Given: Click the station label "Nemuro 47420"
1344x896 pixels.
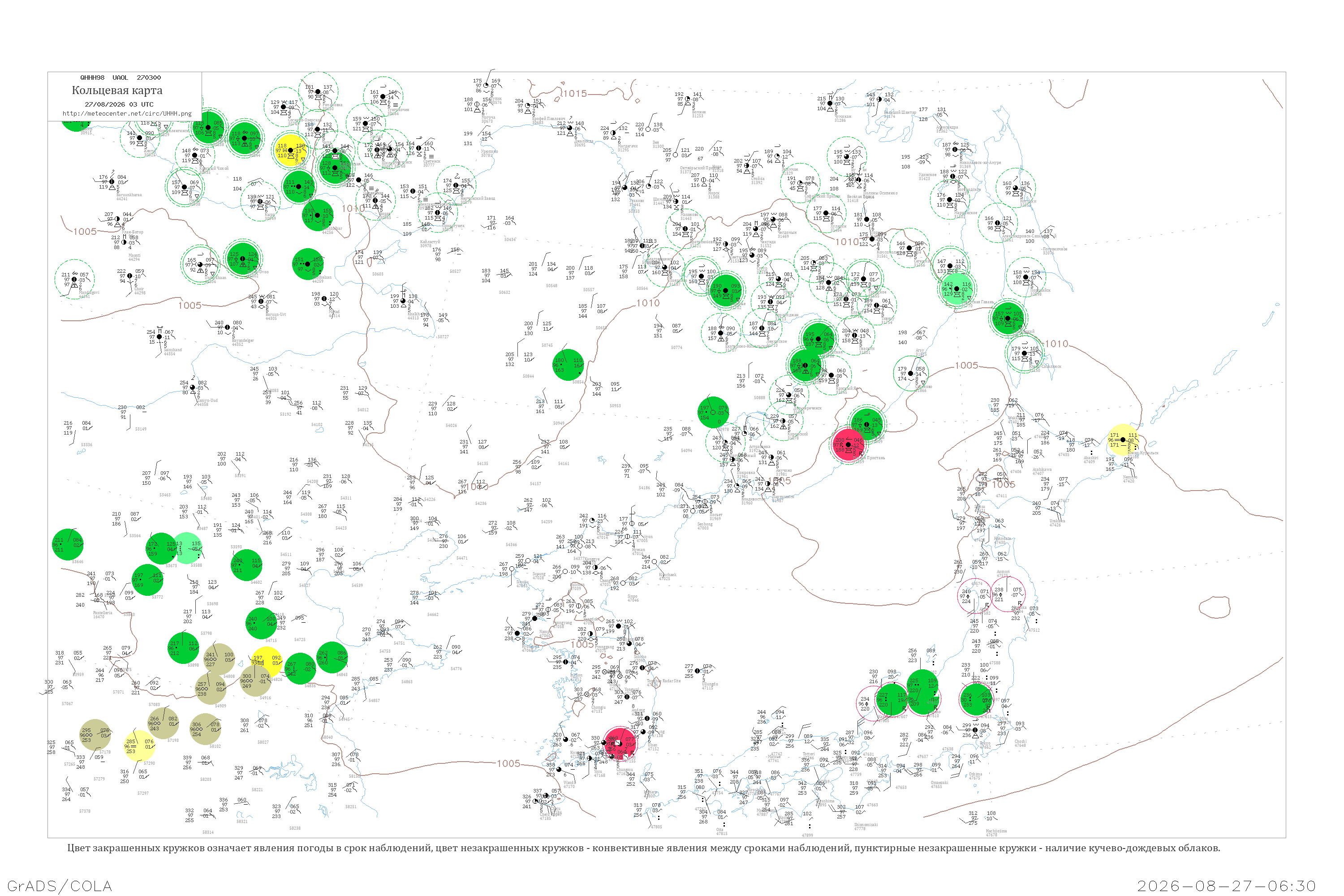Looking at the screenshot, I should point(1130,479).
